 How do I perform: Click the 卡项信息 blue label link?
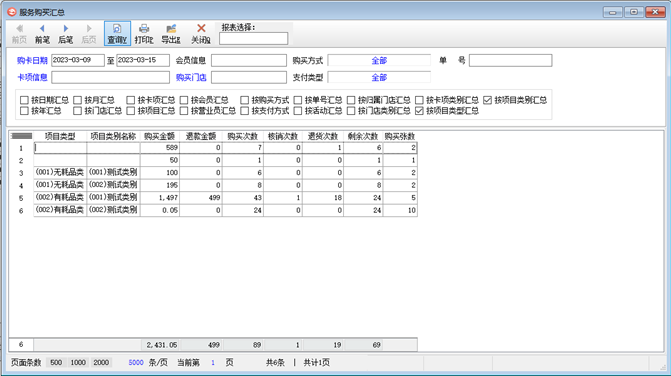[32, 77]
